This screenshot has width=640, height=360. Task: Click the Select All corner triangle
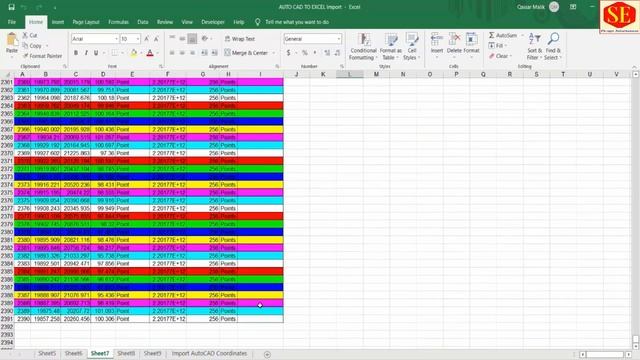[7, 74]
